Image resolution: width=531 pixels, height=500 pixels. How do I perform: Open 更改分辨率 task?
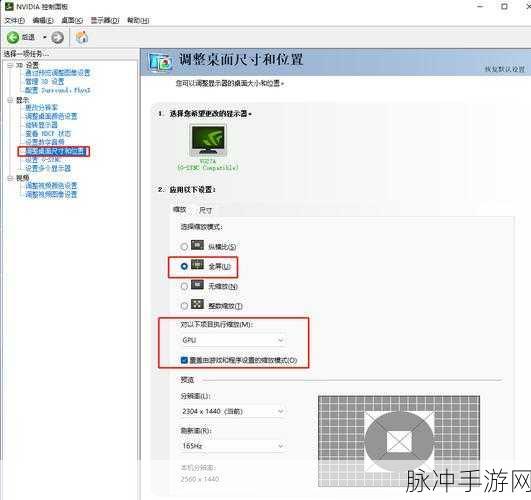click(42, 108)
